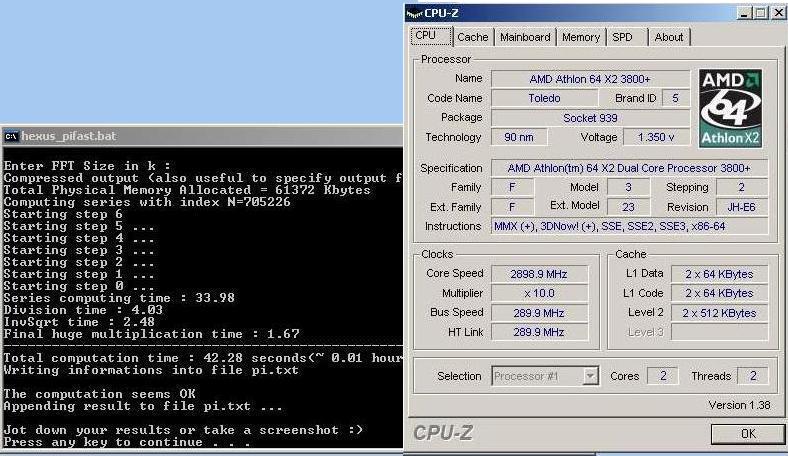
Task: Click the 90 nm technology value
Action: coord(519,137)
